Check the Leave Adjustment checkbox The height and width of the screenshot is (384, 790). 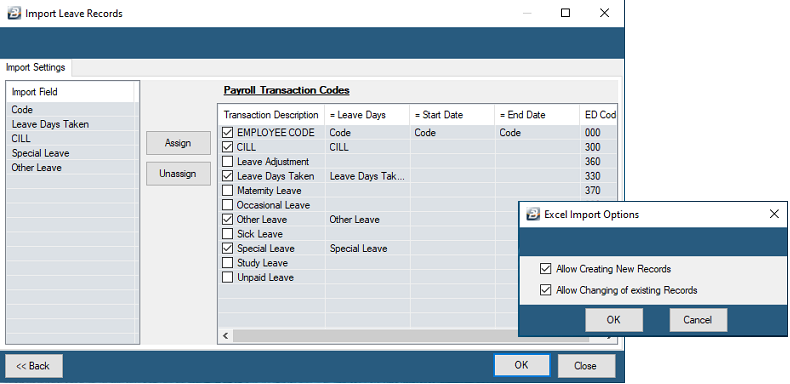point(228,162)
